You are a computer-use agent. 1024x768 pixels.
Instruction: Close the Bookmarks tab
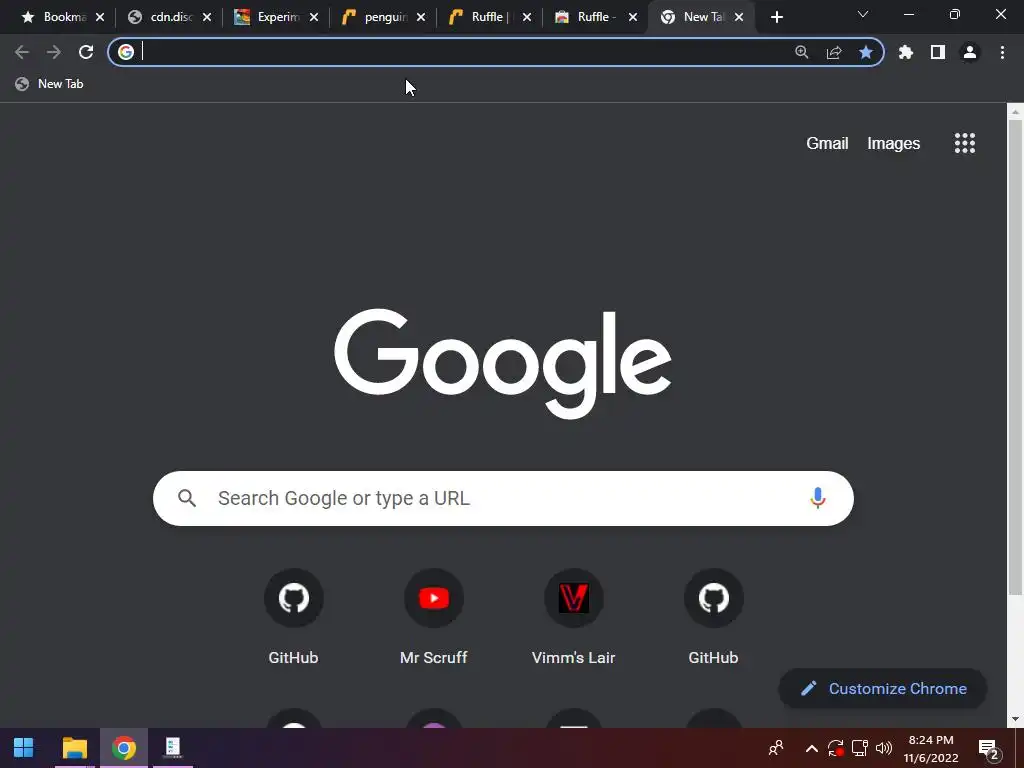tap(100, 17)
